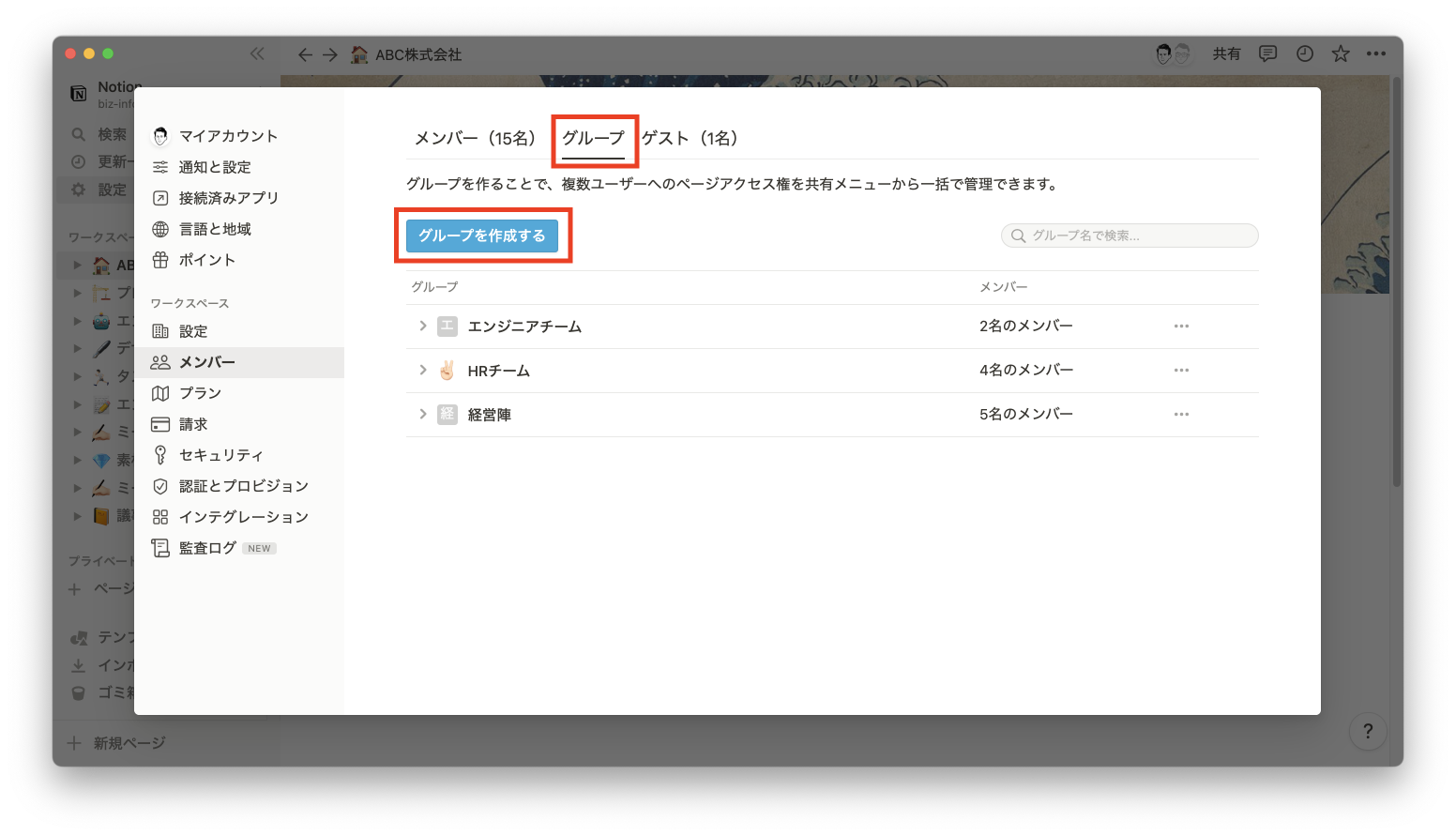
Task: Click the 4名のメンバー cell
Action: click(1026, 370)
